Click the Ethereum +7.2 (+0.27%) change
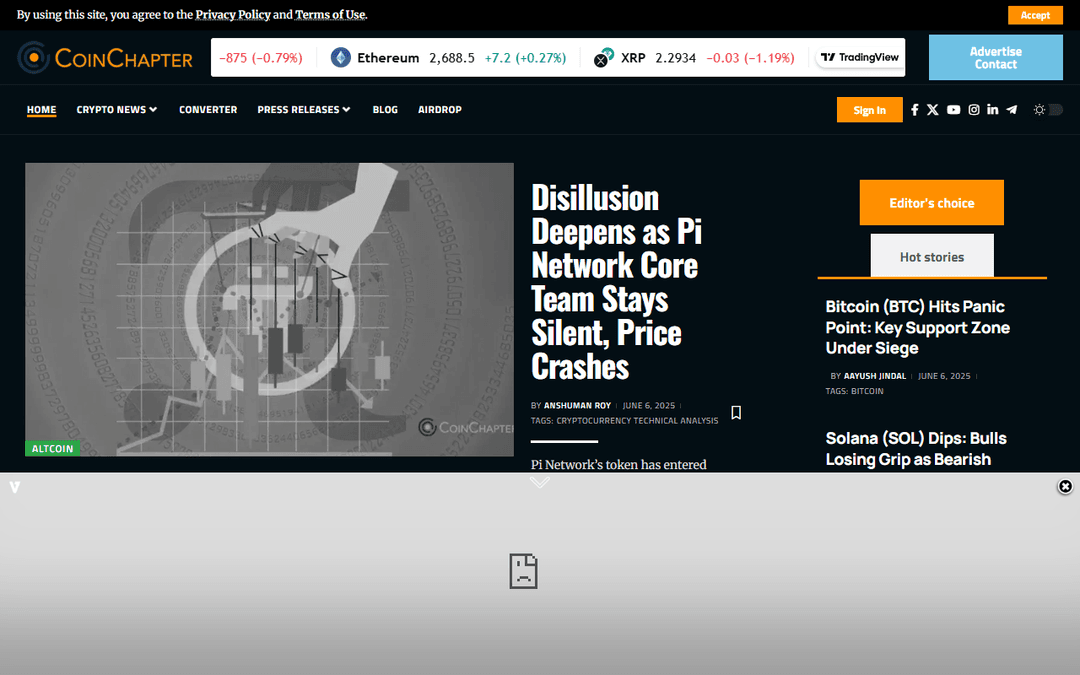This screenshot has width=1080, height=675. (526, 58)
